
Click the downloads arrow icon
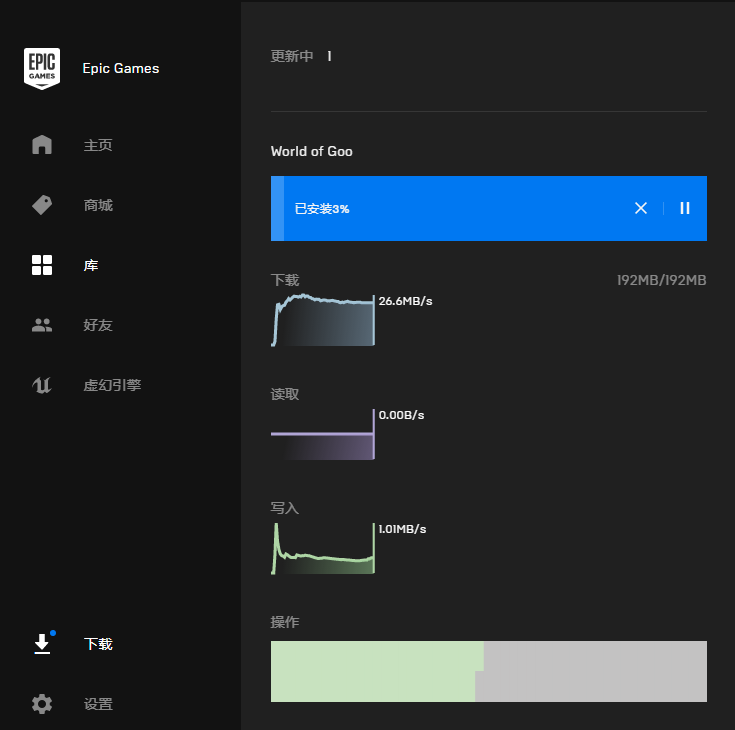(42, 644)
